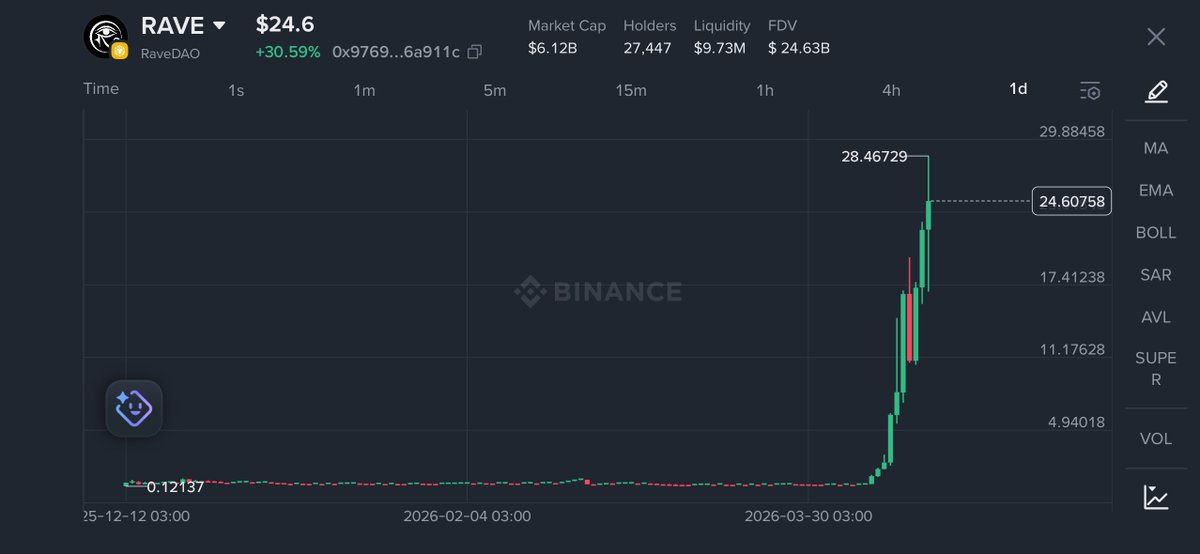Tap the 4.94018 price axis label

click(1076, 422)
